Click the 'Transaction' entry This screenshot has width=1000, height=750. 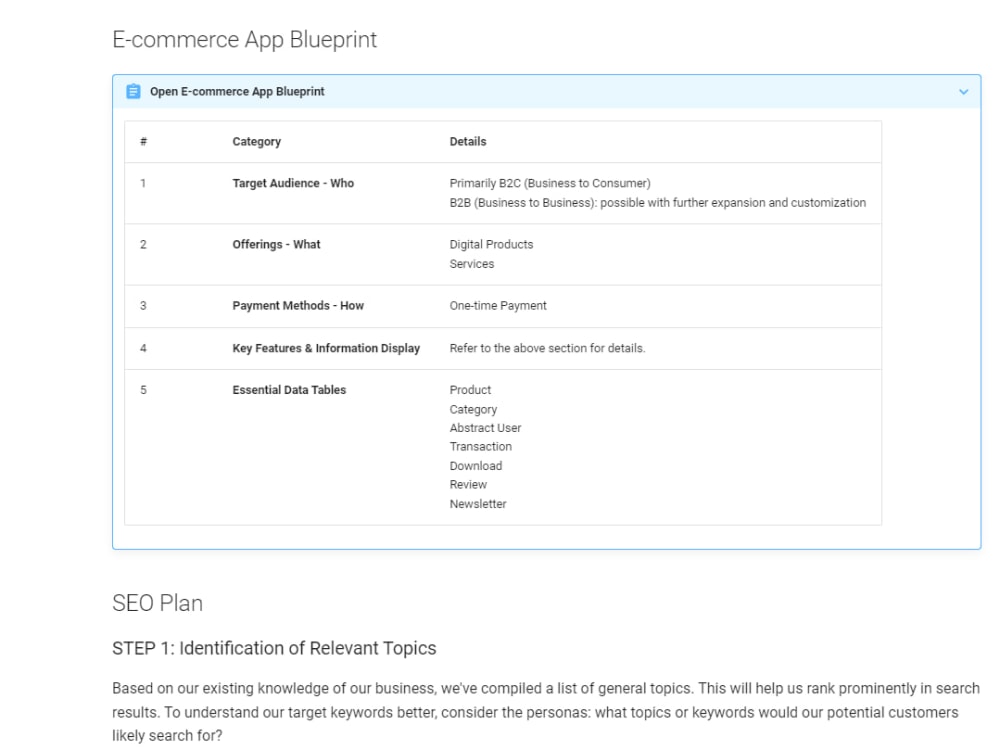coord(480,446)
